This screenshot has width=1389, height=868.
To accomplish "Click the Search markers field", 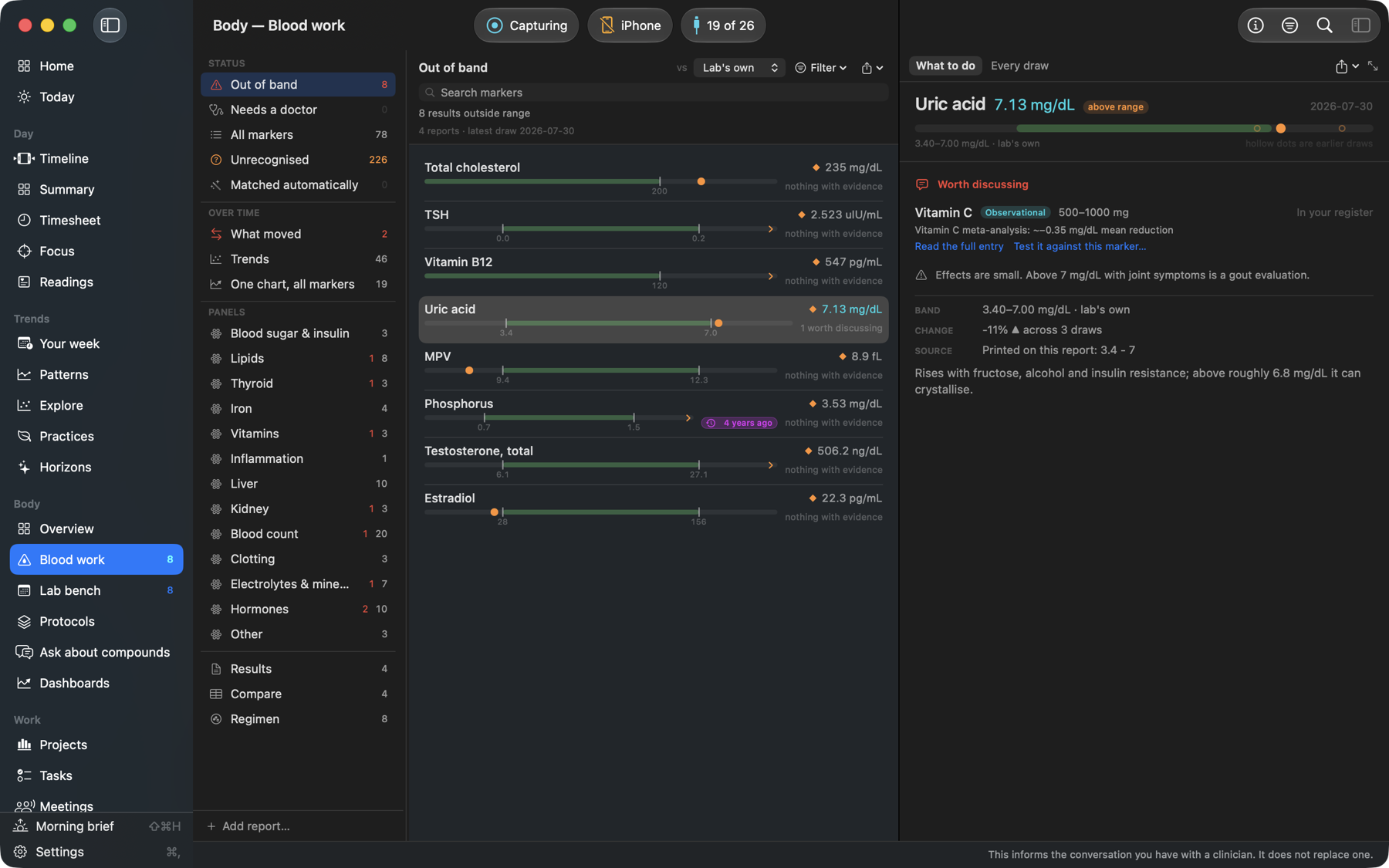I will [653, 93].
